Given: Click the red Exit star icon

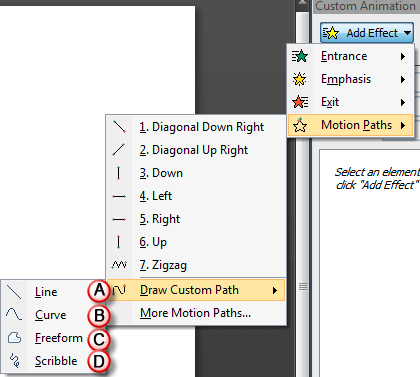Looking at the screenshot, I should click(x=300, y=102).
